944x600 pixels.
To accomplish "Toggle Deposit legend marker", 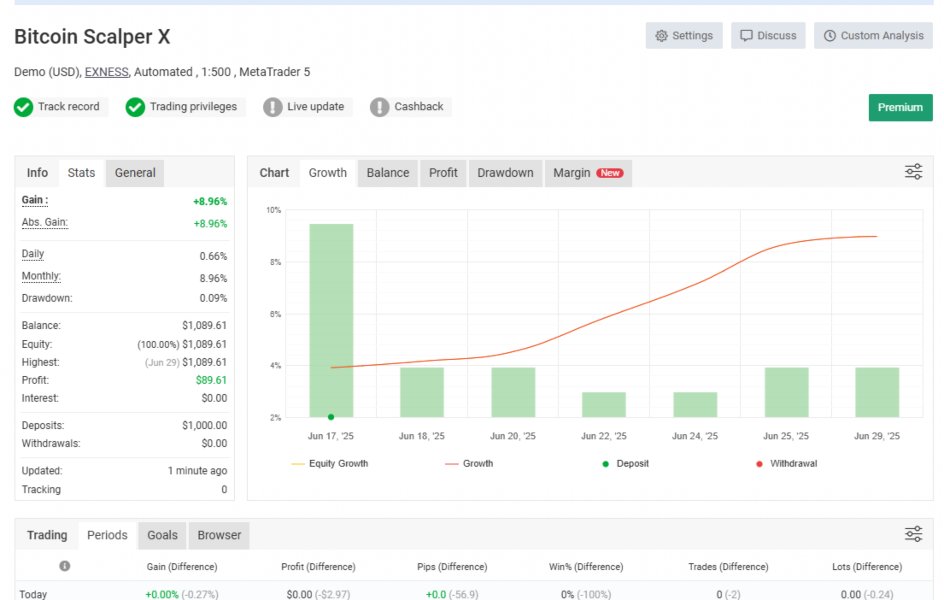I will [626, 463].
